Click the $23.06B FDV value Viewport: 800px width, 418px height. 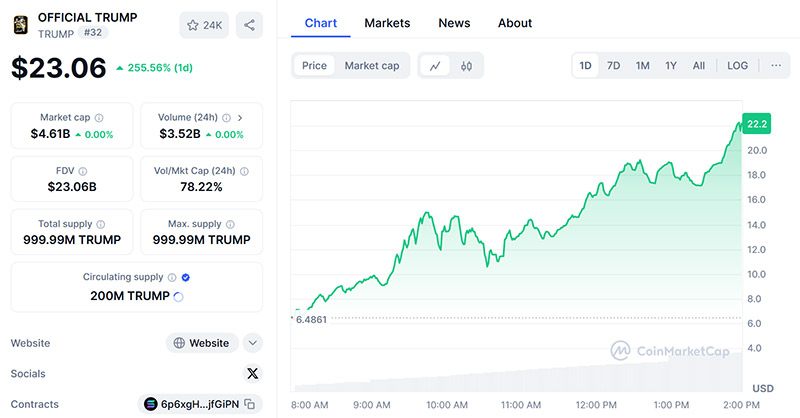[x=72, y=187]
